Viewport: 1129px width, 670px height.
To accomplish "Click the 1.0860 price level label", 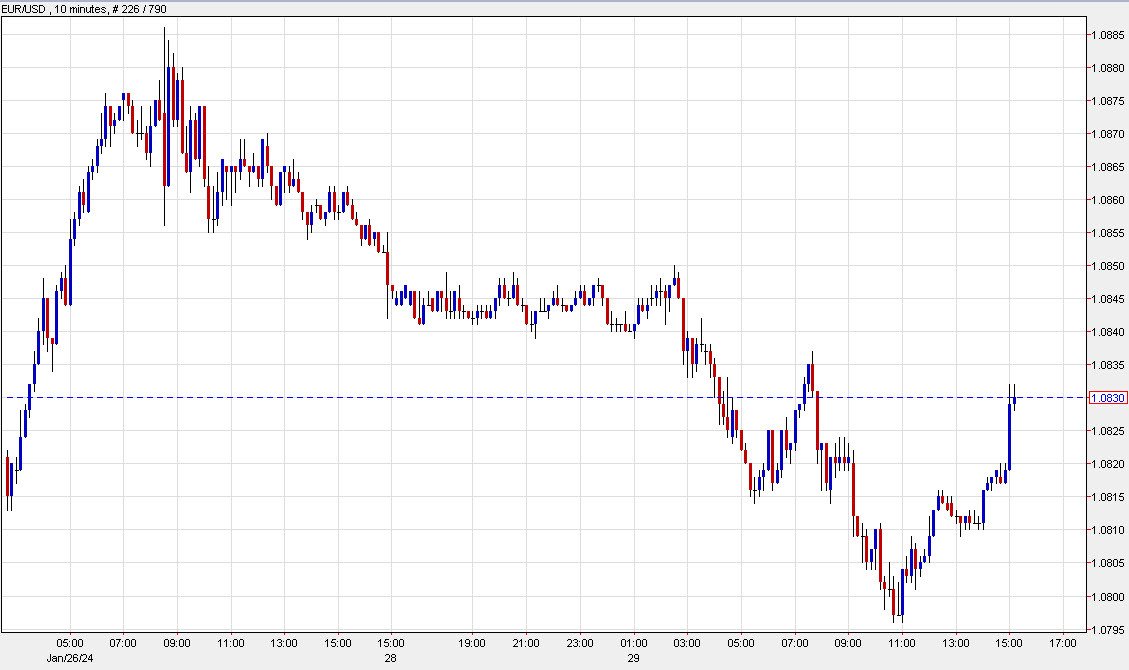I will pos(1107,200).
